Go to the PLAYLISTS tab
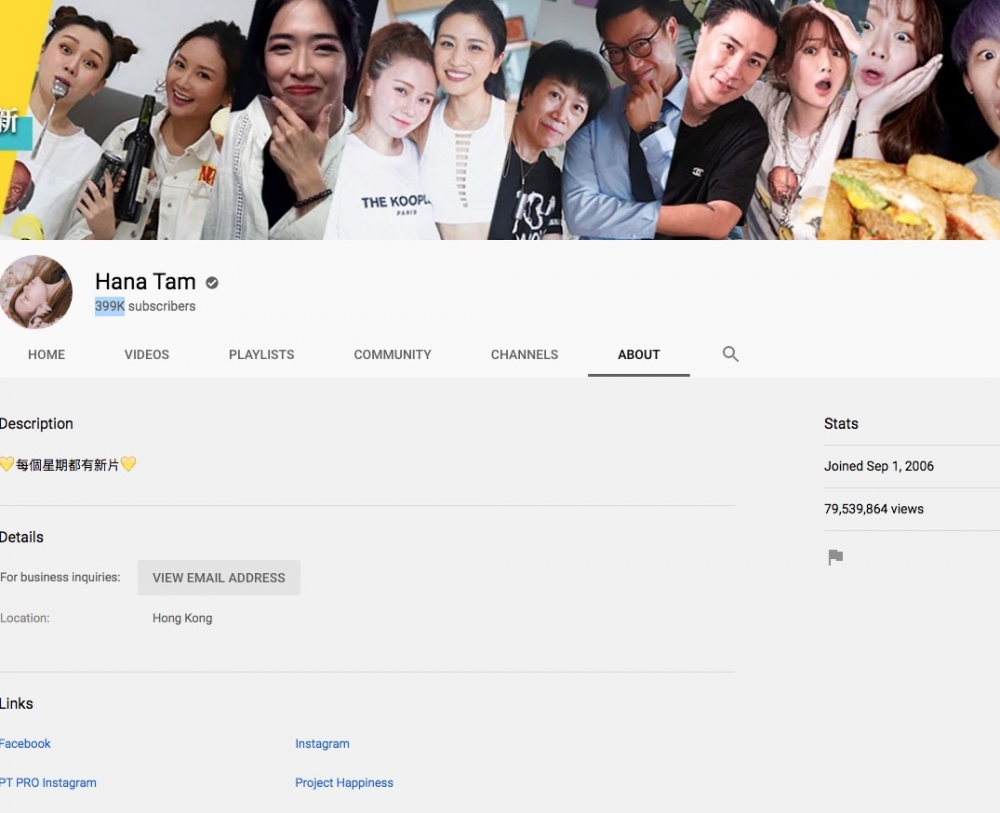The image size is (1000, 813). tap(261, 355)
